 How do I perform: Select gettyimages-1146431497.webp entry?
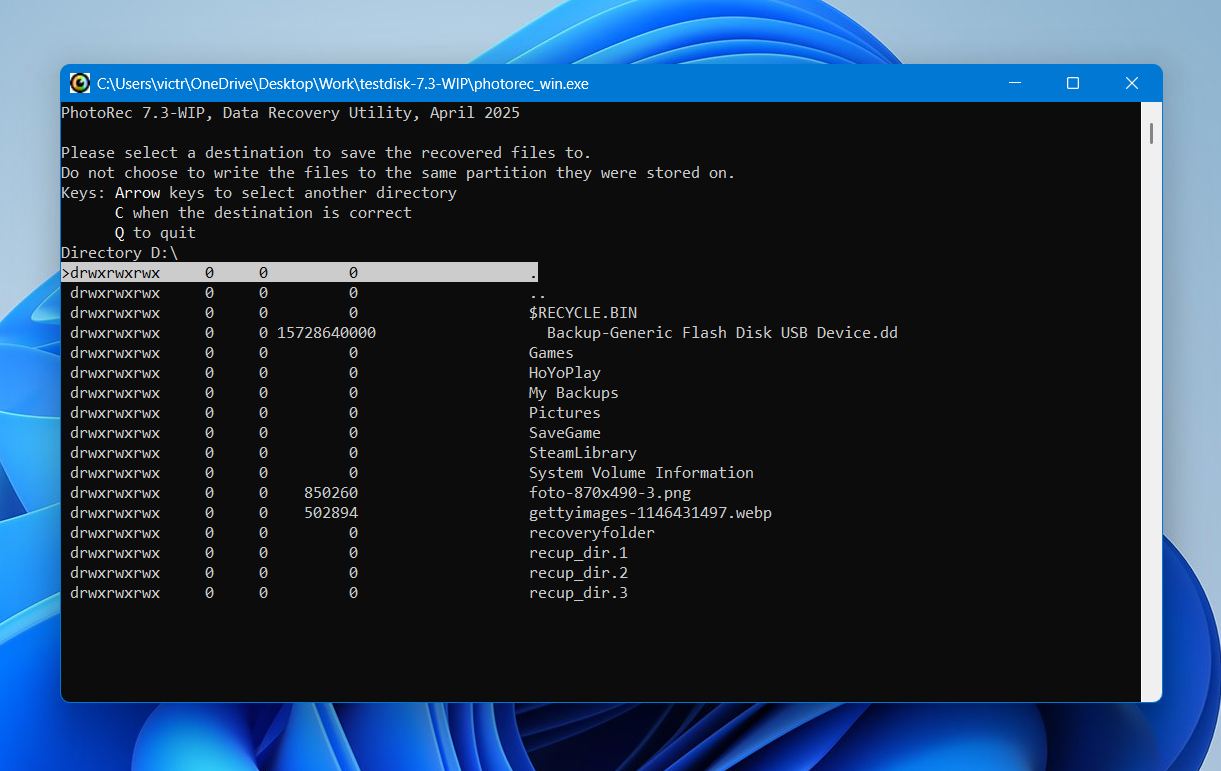(650, 513)
